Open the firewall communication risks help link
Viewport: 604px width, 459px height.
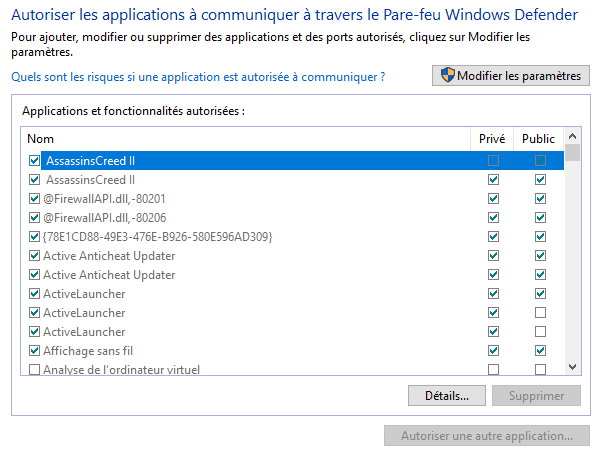(x=198, y=77)
